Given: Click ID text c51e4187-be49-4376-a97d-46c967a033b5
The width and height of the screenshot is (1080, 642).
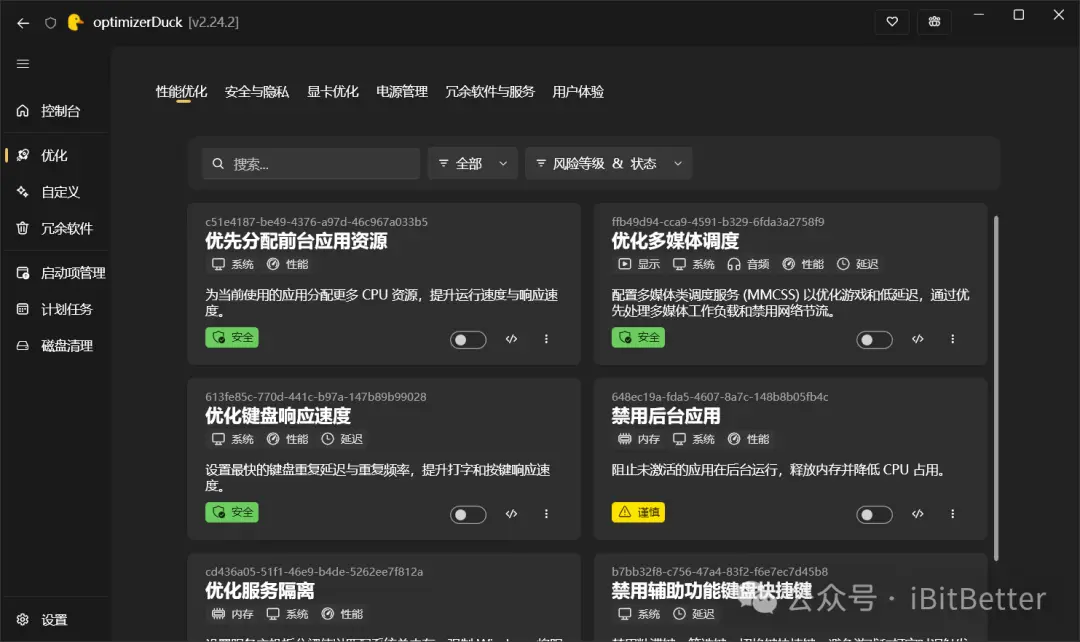Looking at the screenshot, I should pyautogui.click(x=316, y=222).
